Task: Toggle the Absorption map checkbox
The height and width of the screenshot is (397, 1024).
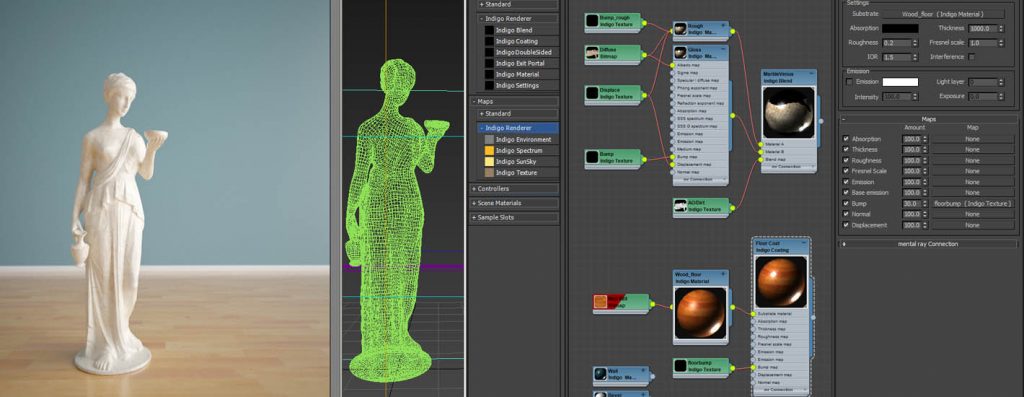Action: pos(846,139)
